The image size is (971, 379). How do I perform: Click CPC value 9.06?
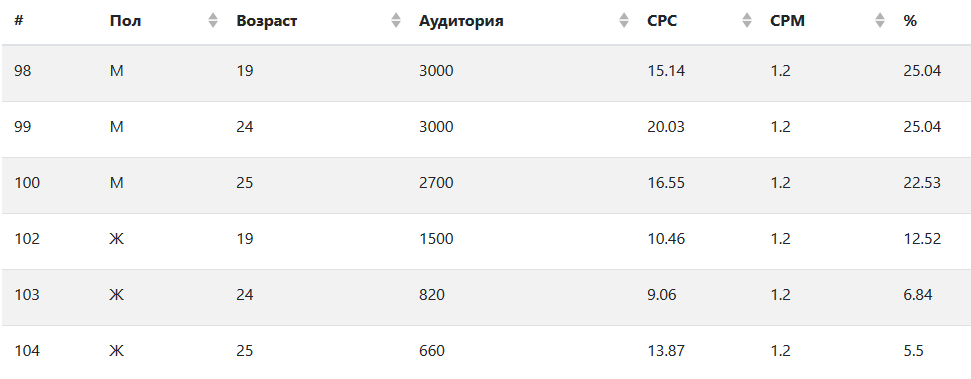click(661, 295)
